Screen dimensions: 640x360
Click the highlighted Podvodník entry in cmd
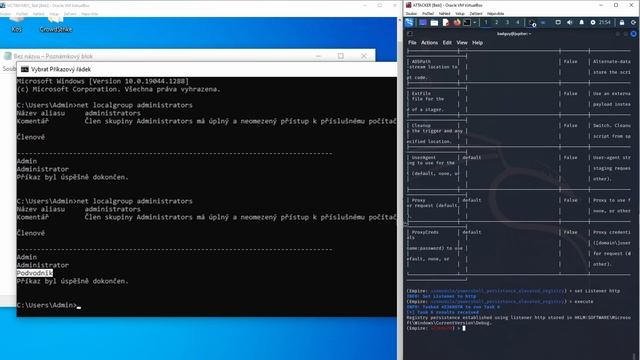(35, 273)
